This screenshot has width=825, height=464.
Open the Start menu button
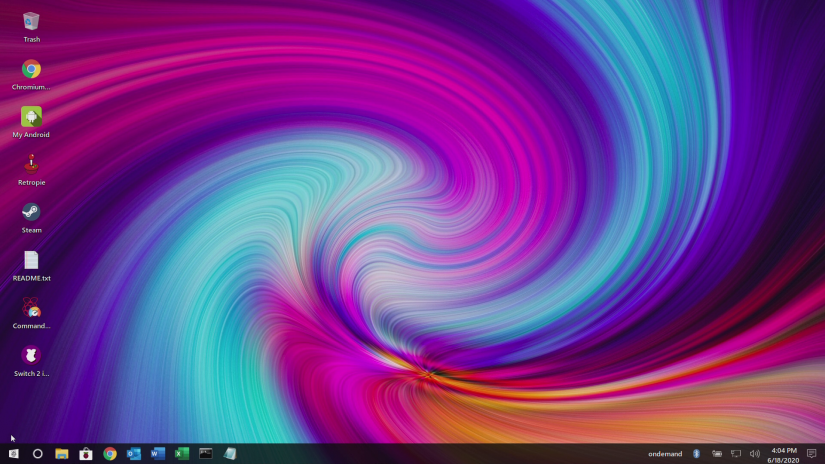[14, 454]
